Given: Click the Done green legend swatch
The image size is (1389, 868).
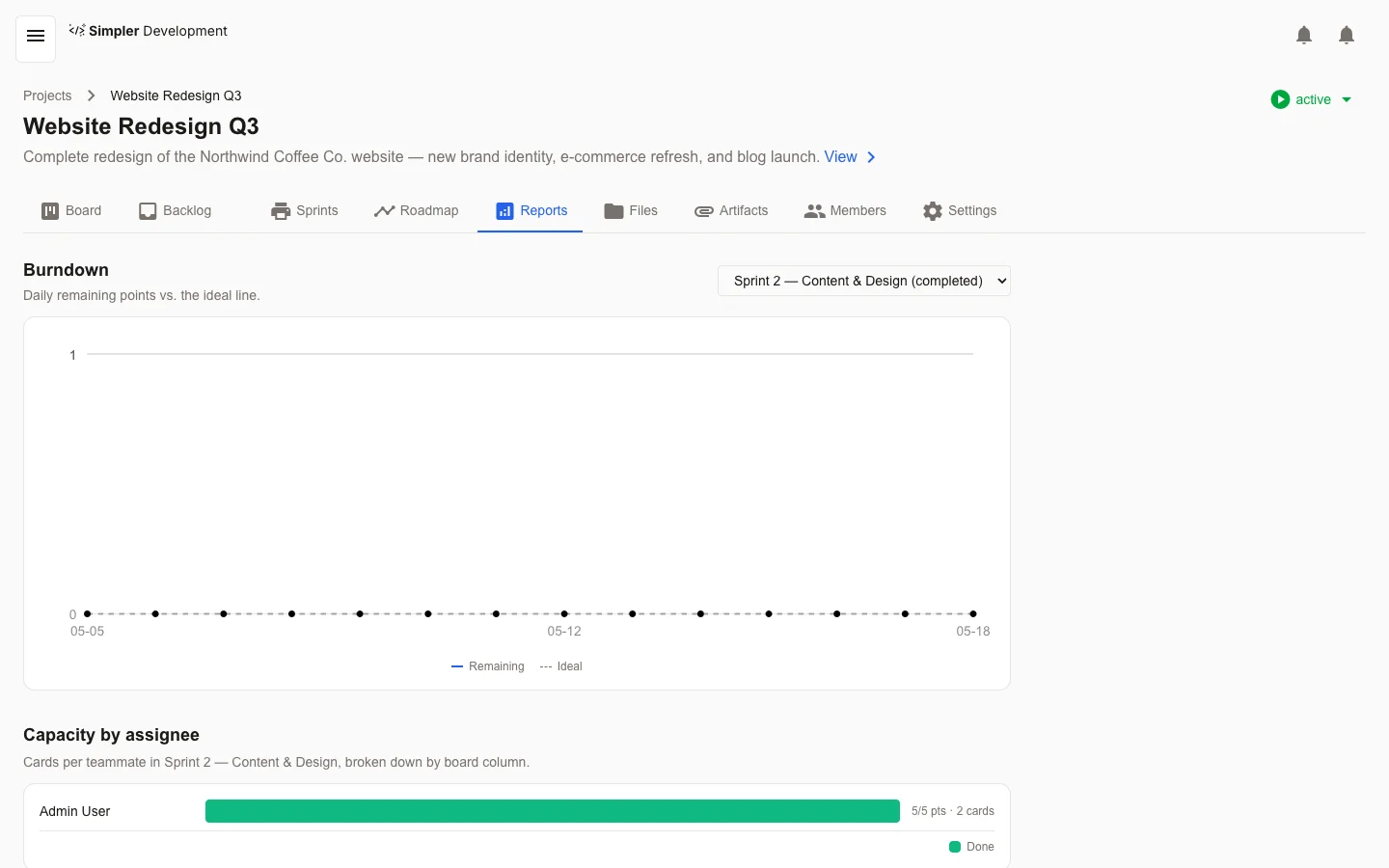Looking at the screenshot, I should 955,847.
